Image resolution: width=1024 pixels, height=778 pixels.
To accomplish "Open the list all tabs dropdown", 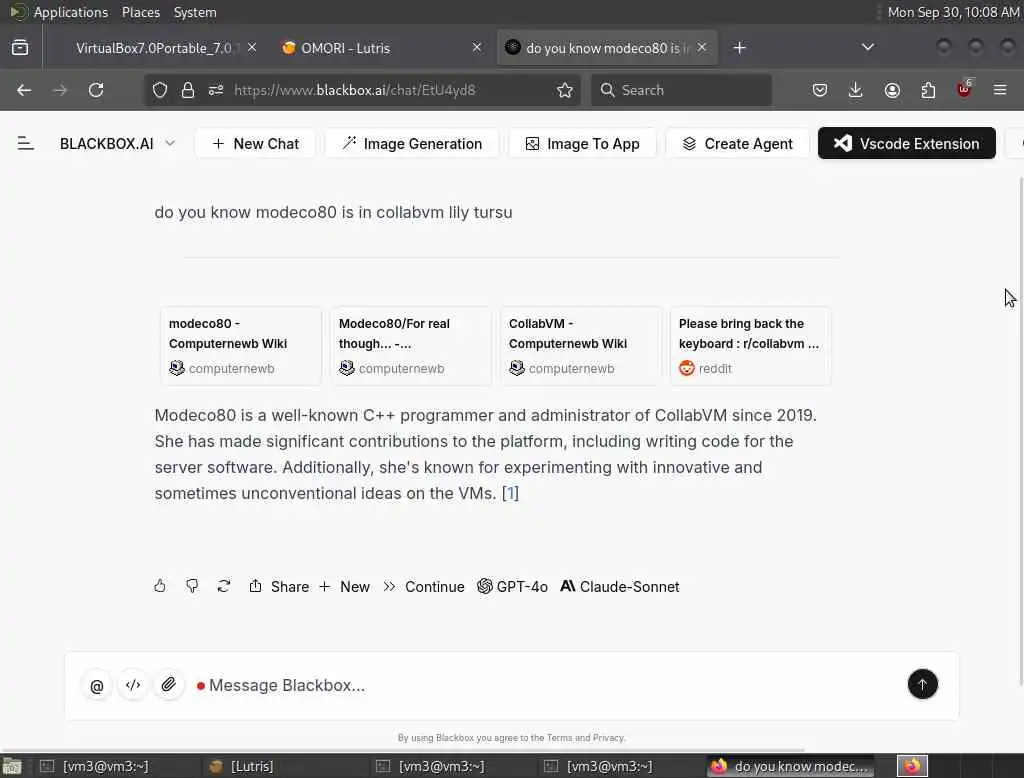I will point(867,47).
